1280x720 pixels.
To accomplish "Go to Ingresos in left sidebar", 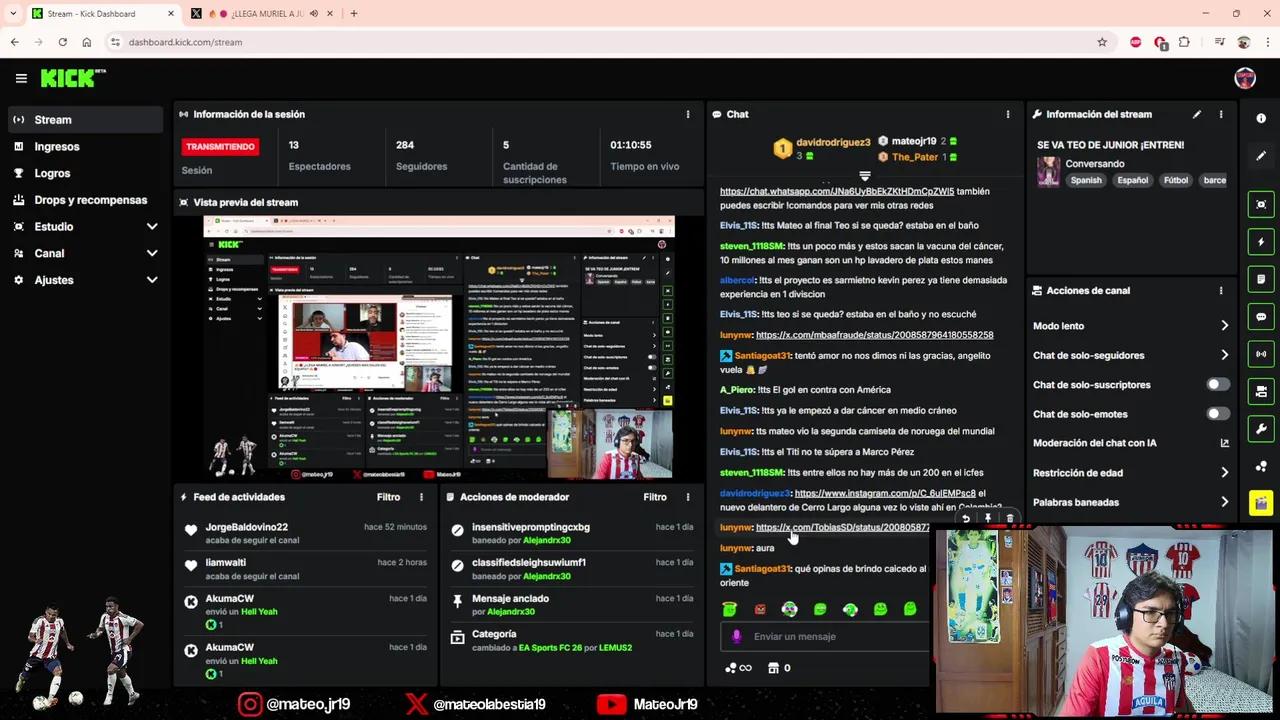I will pos(85,146).
